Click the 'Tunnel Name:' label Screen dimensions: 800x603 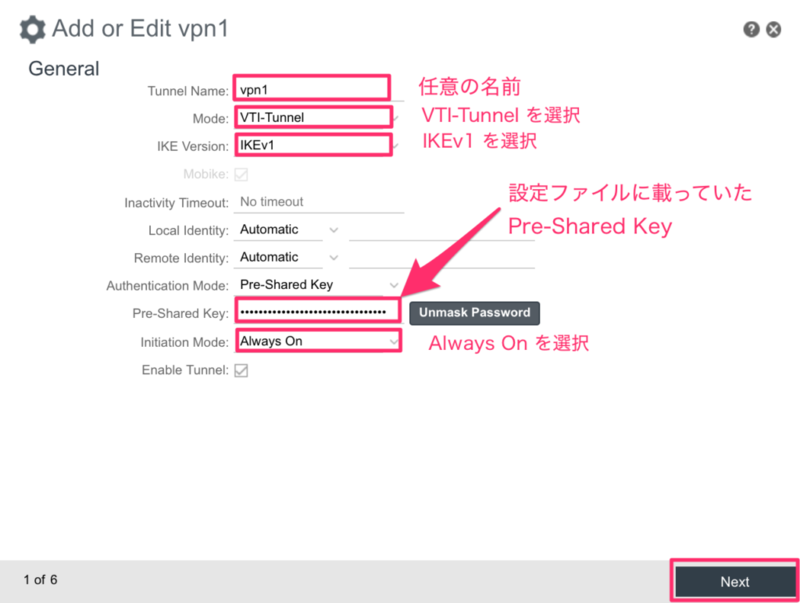point(188,91)
